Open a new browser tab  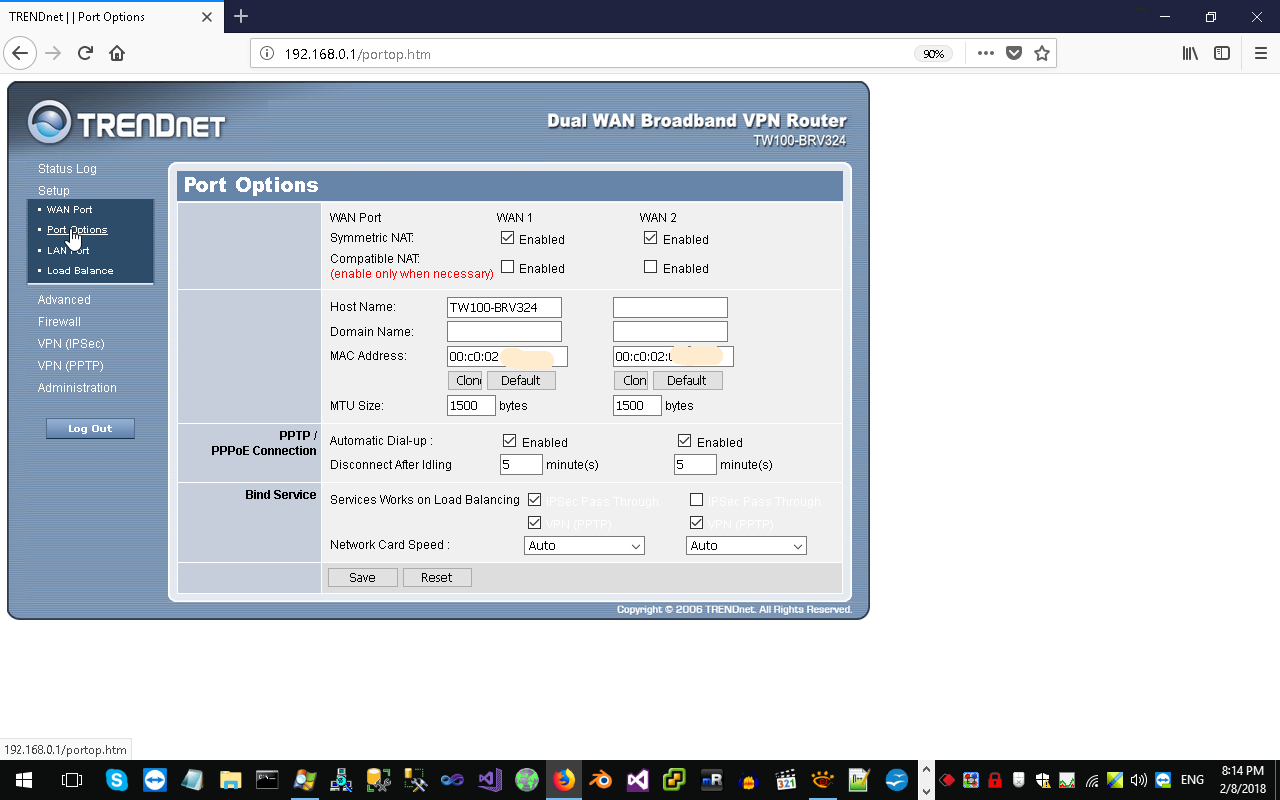click(x=241, y=16)
